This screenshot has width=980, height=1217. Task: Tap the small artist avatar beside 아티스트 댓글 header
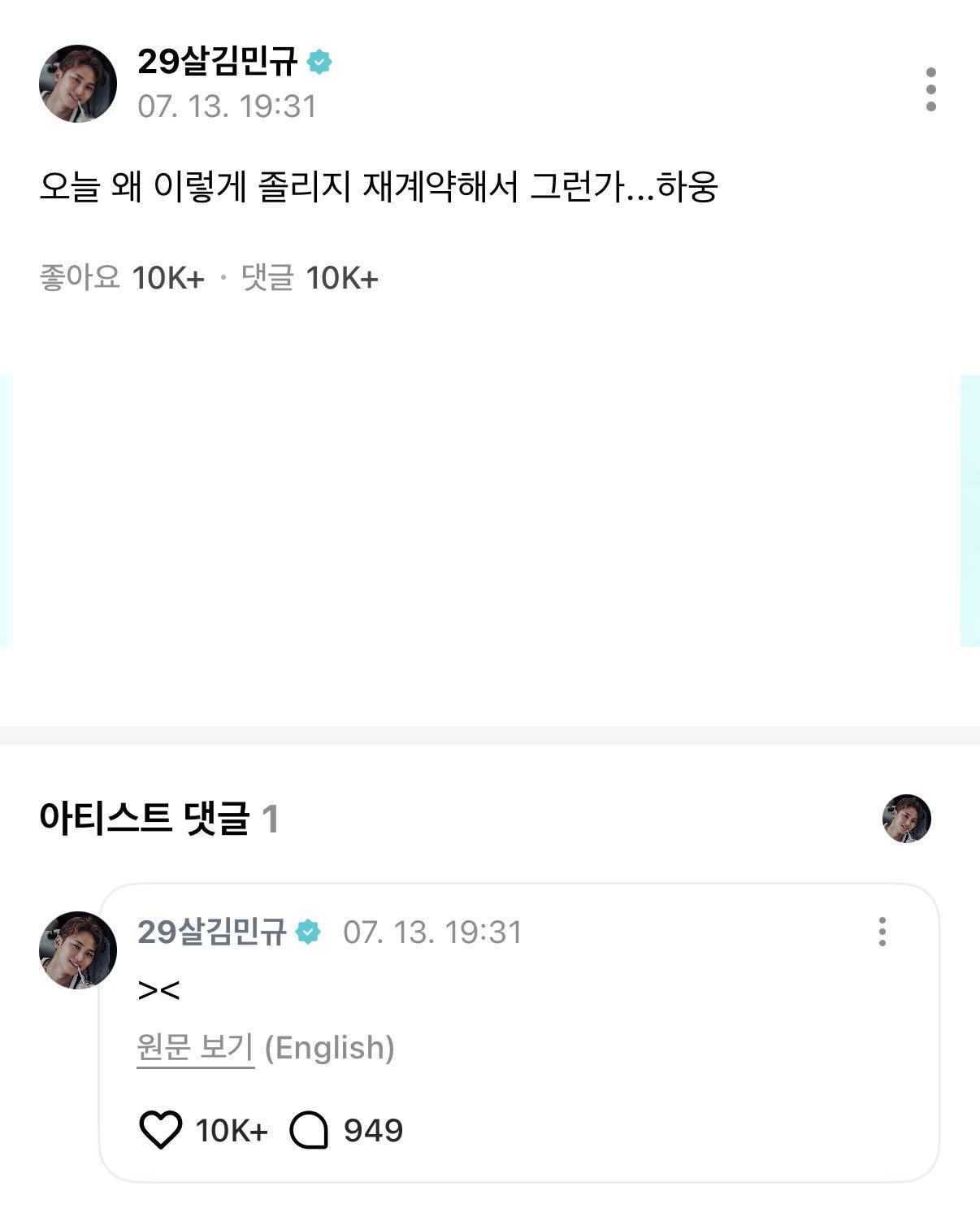[x=906, y=819]
